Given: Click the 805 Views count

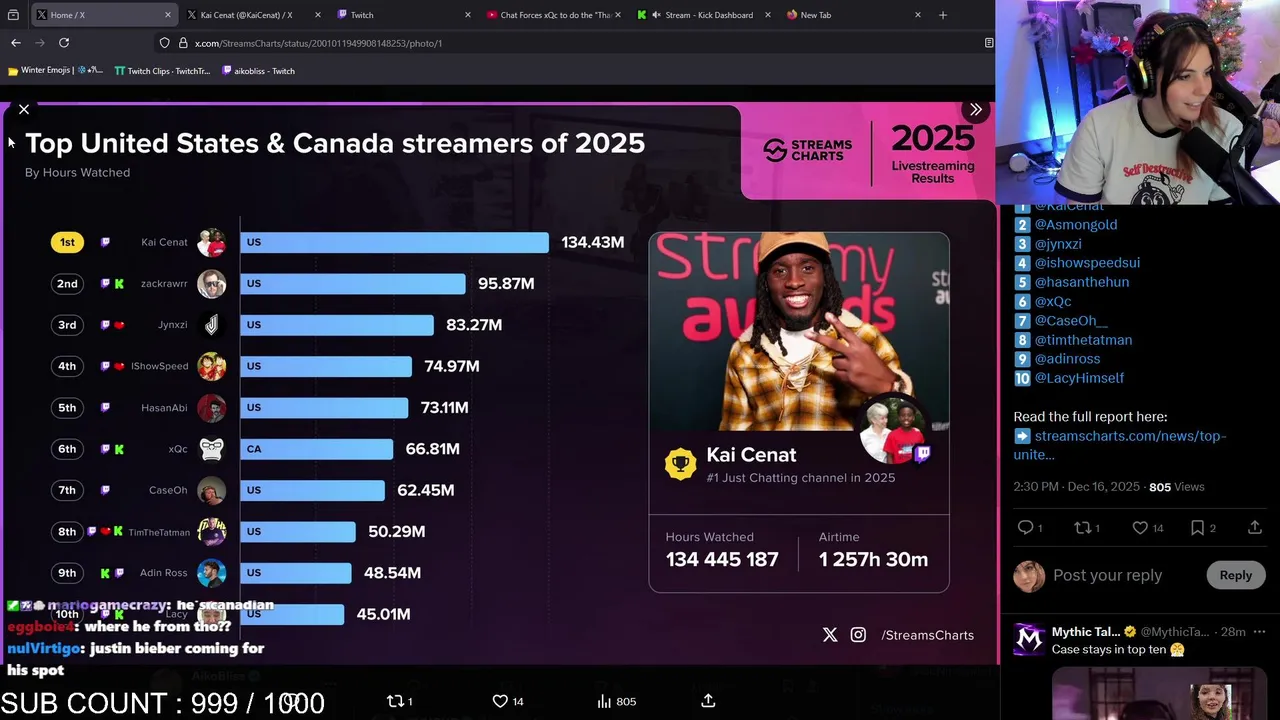Looking at the screenshot, I should [x=1177, y=487].
